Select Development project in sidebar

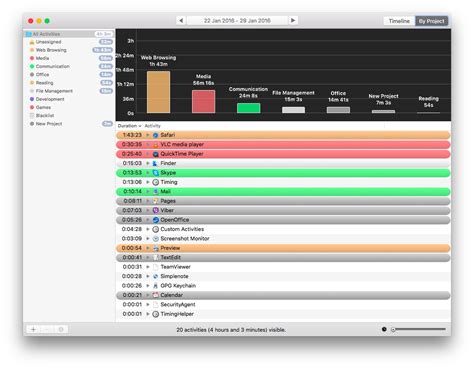click(x=69, y=99)
